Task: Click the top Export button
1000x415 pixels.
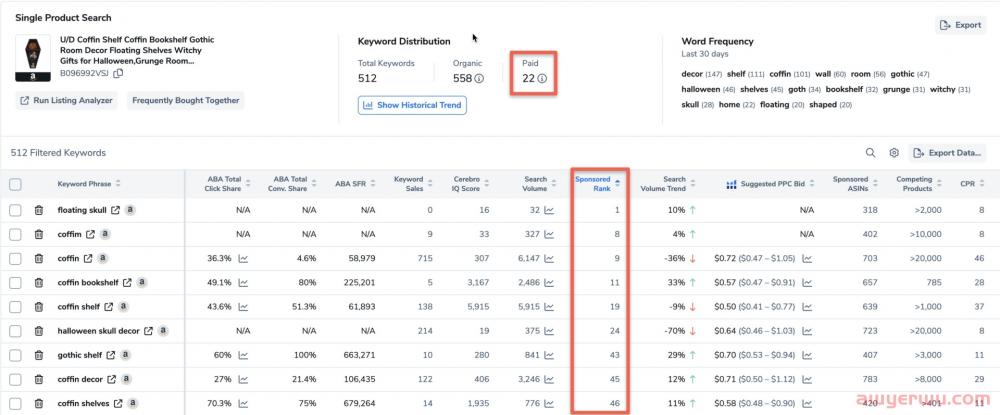Action: 960,25
